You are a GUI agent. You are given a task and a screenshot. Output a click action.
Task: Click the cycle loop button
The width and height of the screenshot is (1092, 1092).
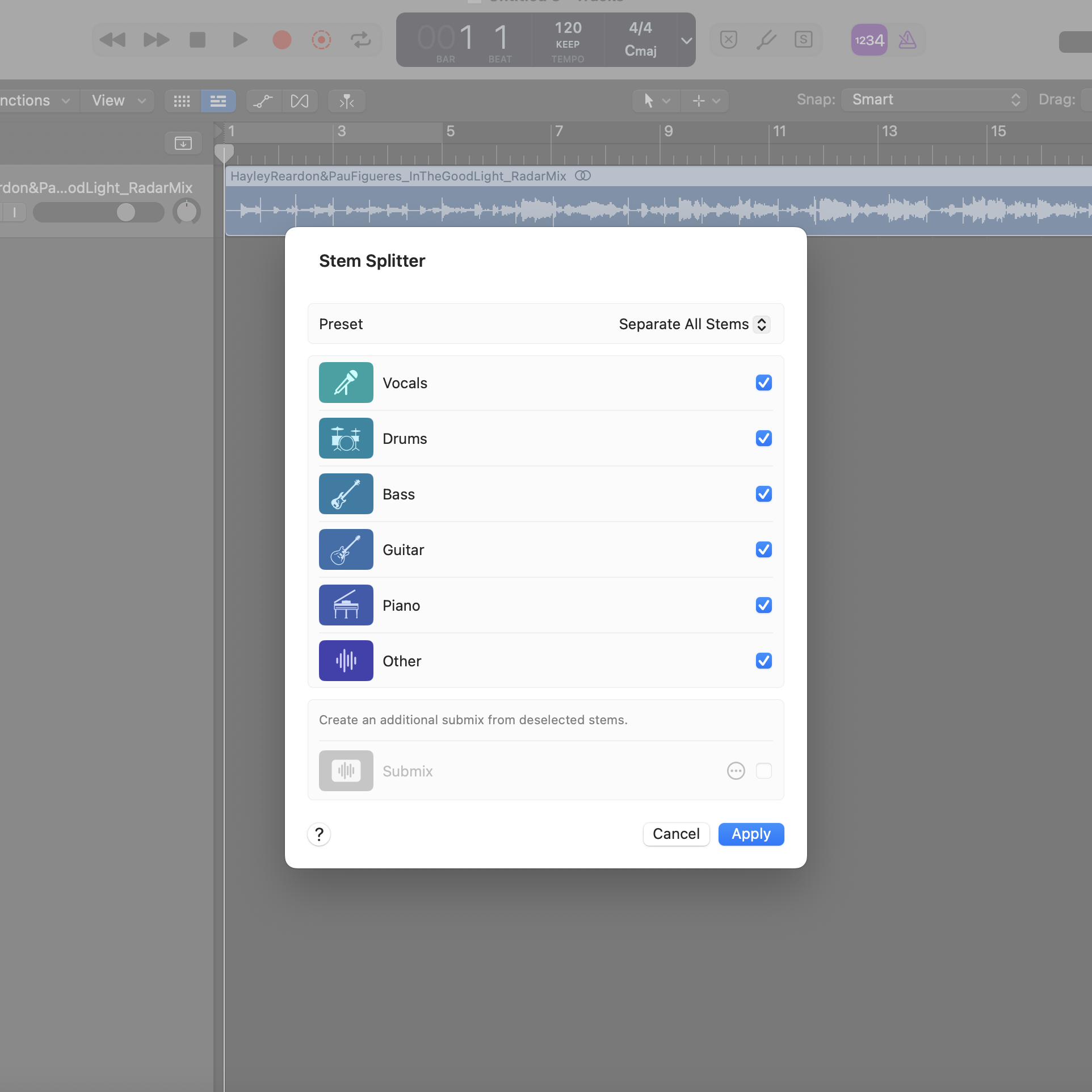point(360,40)
